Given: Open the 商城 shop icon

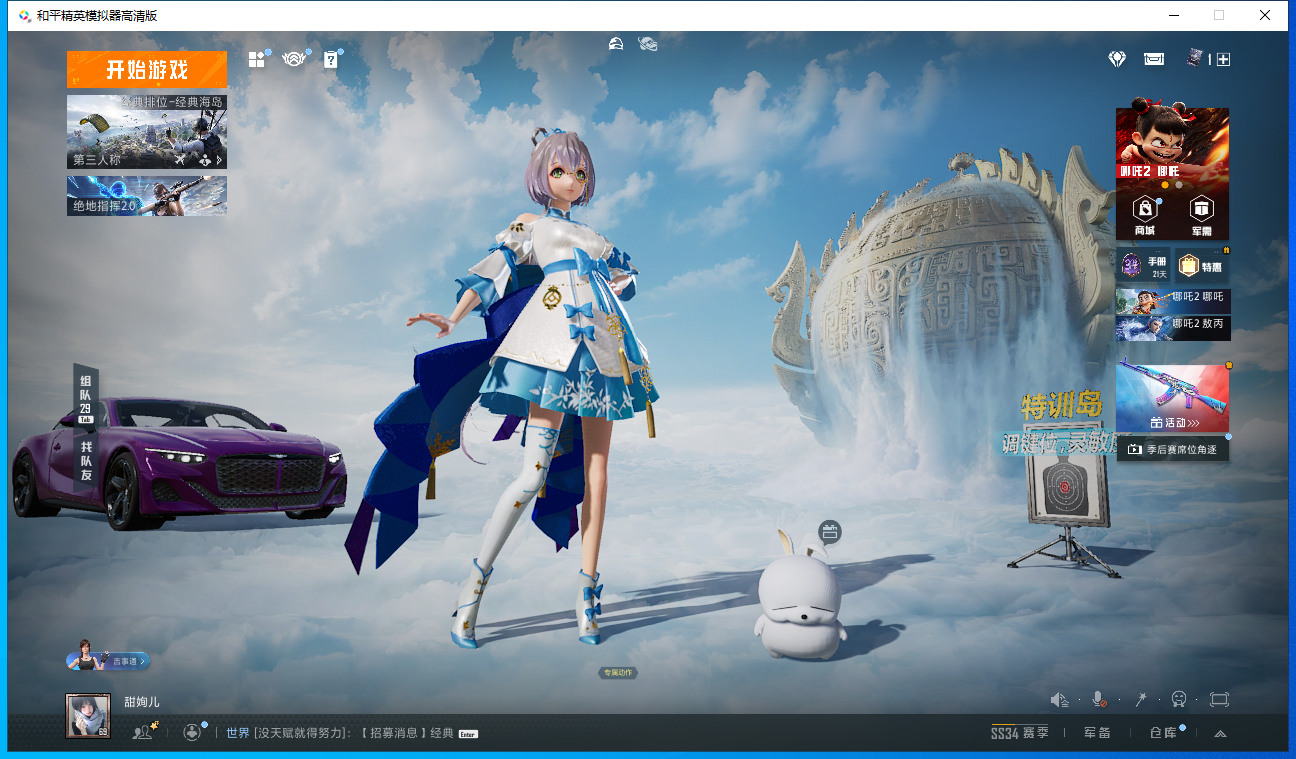Looking at the screenshot, I should [1144, 215].
